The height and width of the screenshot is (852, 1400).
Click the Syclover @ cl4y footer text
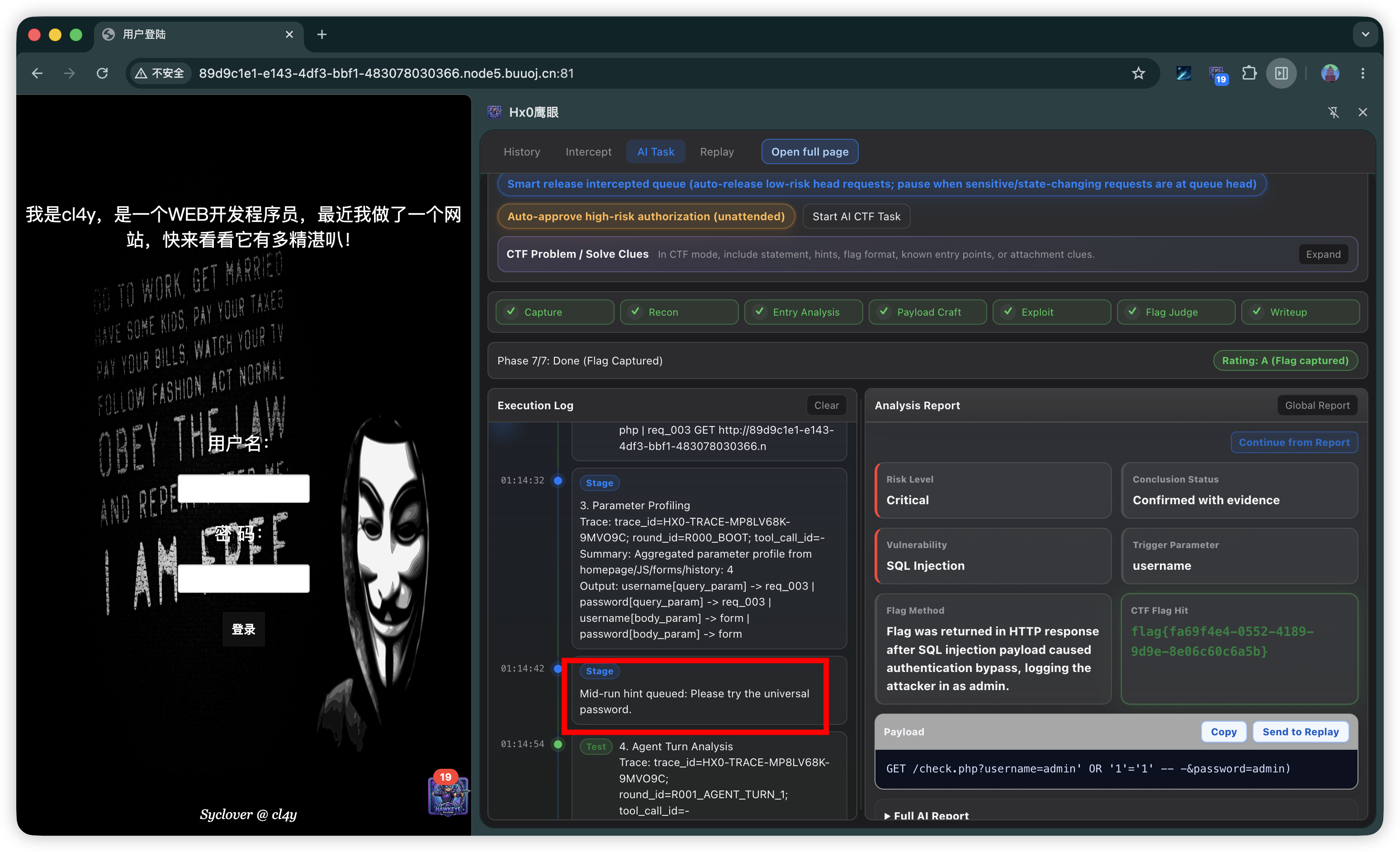(x=248, y=815)
